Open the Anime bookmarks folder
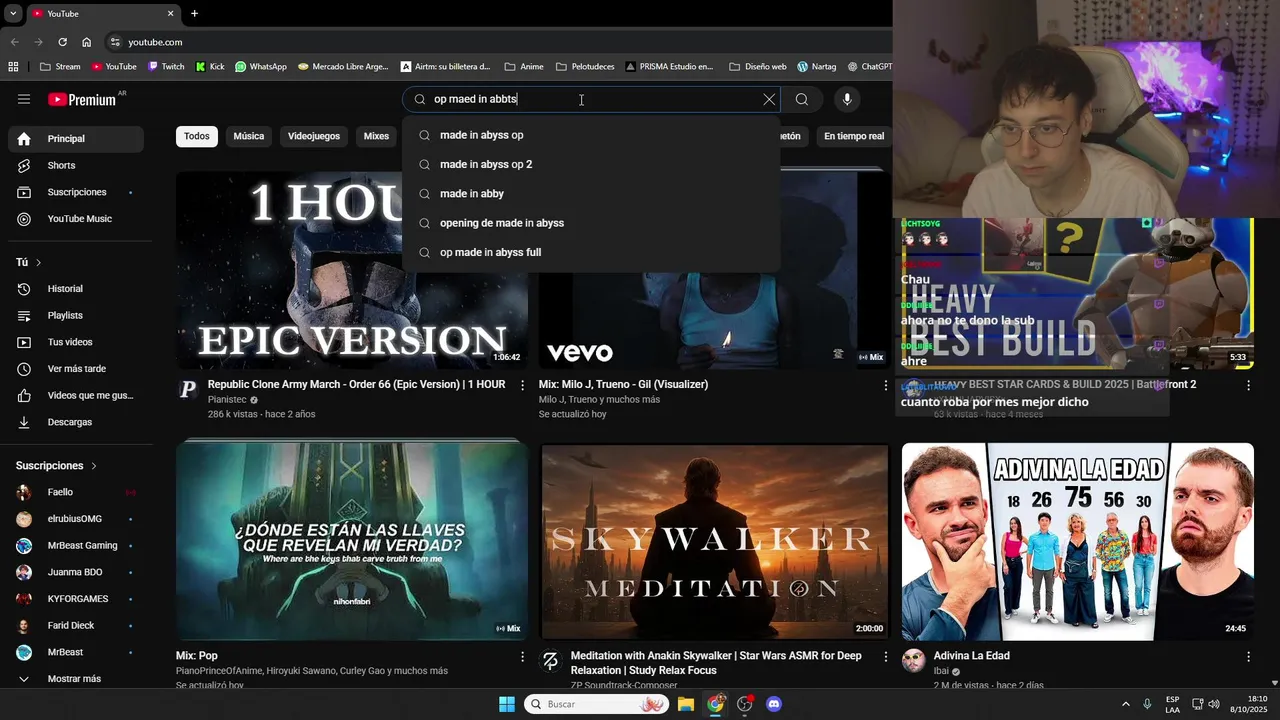Image resolution: width=1280 pixels, height=720 pixels. [524, 67]
